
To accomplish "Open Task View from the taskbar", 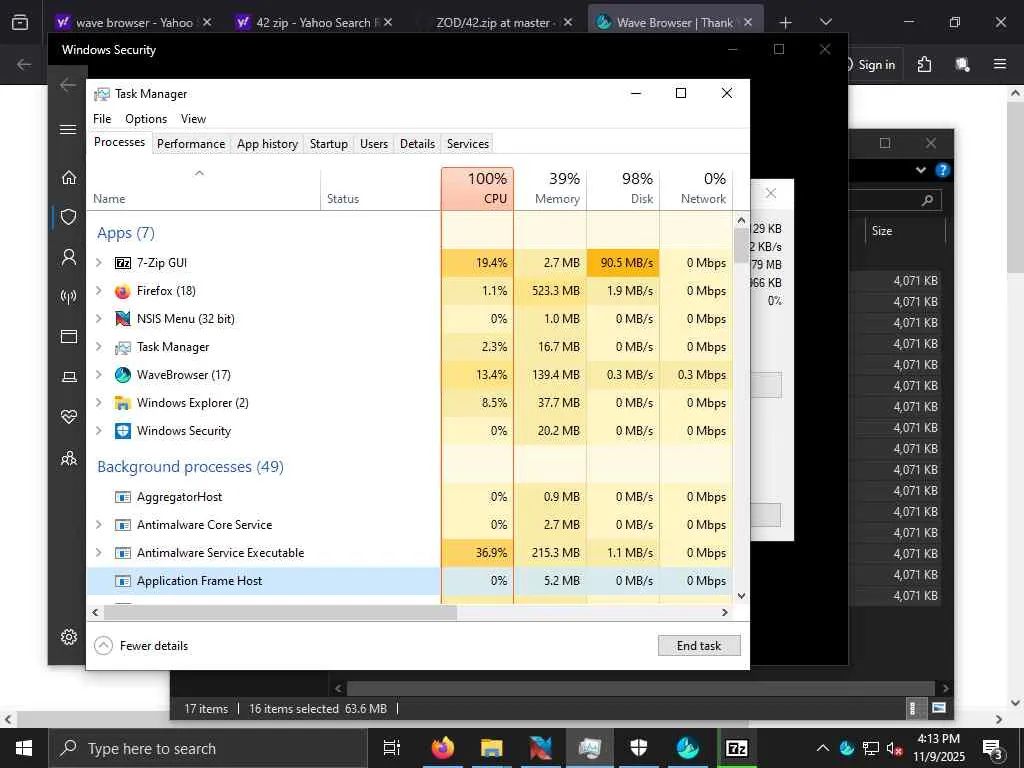I will [x=392, y=748].
